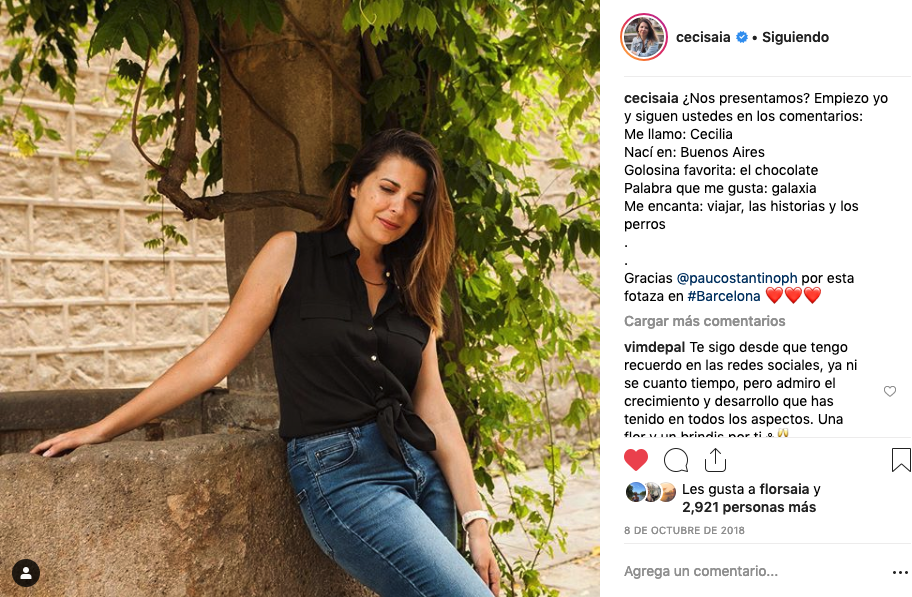Like vimdepal's comment with the small heart

pyautogui.click(x=890, y=392)
